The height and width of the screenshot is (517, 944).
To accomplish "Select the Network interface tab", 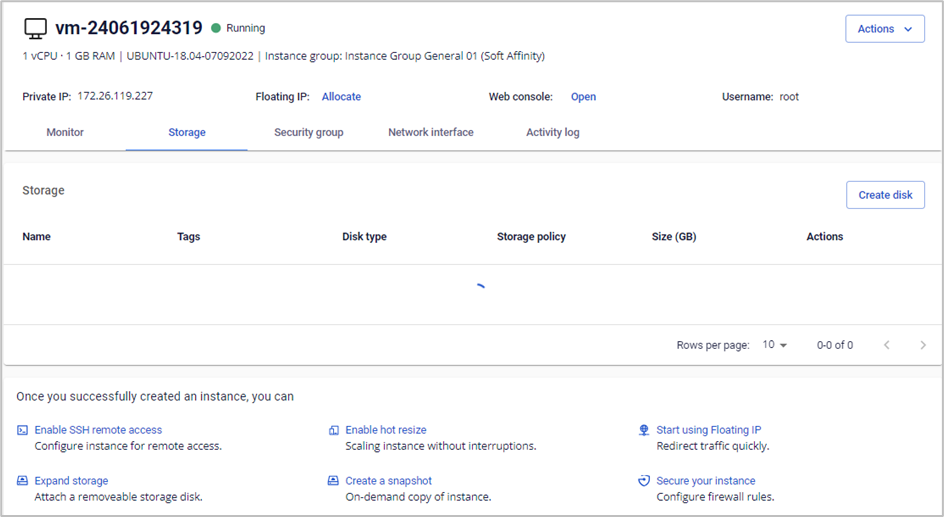I will click(430, 132).
